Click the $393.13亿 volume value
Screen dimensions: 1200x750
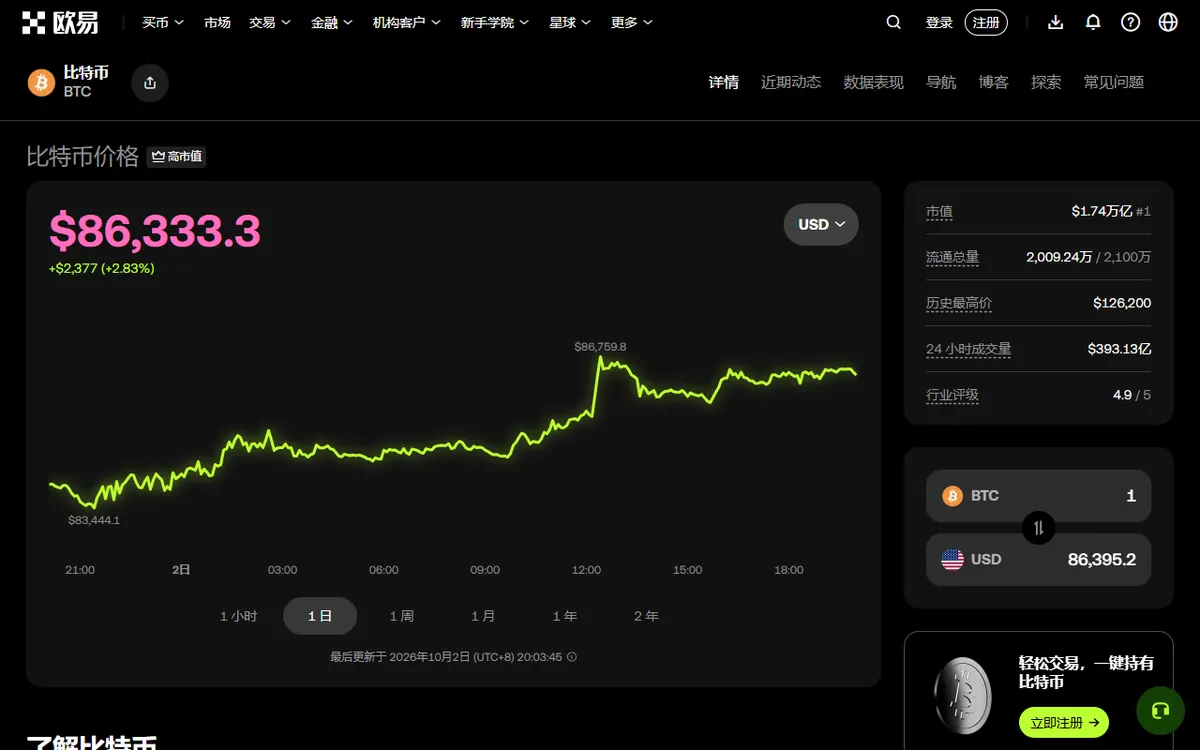click(x=1120, y=349)
